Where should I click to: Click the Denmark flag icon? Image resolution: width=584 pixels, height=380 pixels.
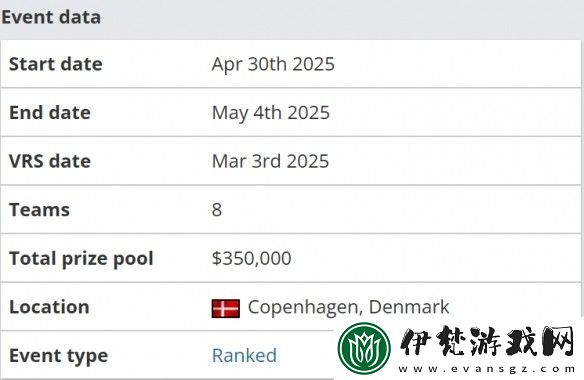pyautogui.click(x=226, y=308)
